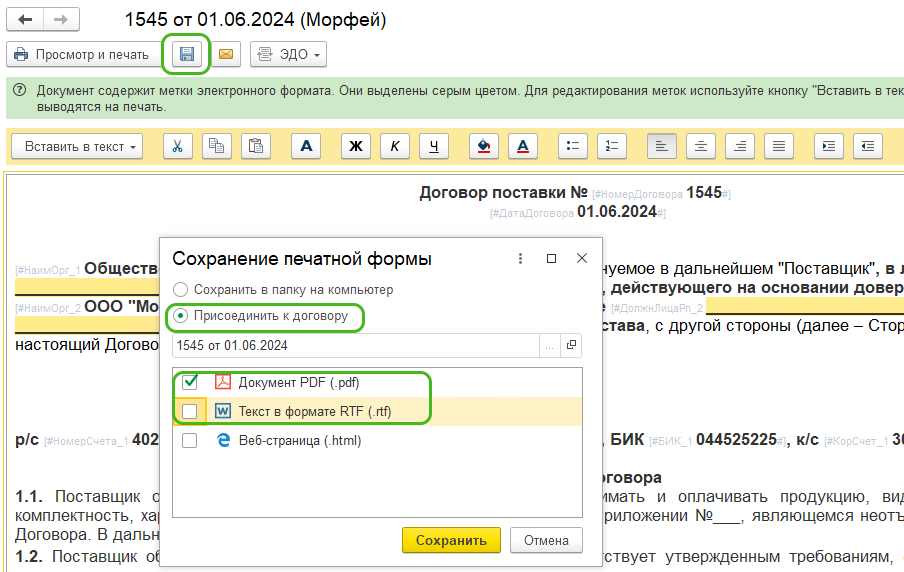Open the dialog's three-dot more menu
This screenshot has height=572, width=904.
(x=520, y=259)
